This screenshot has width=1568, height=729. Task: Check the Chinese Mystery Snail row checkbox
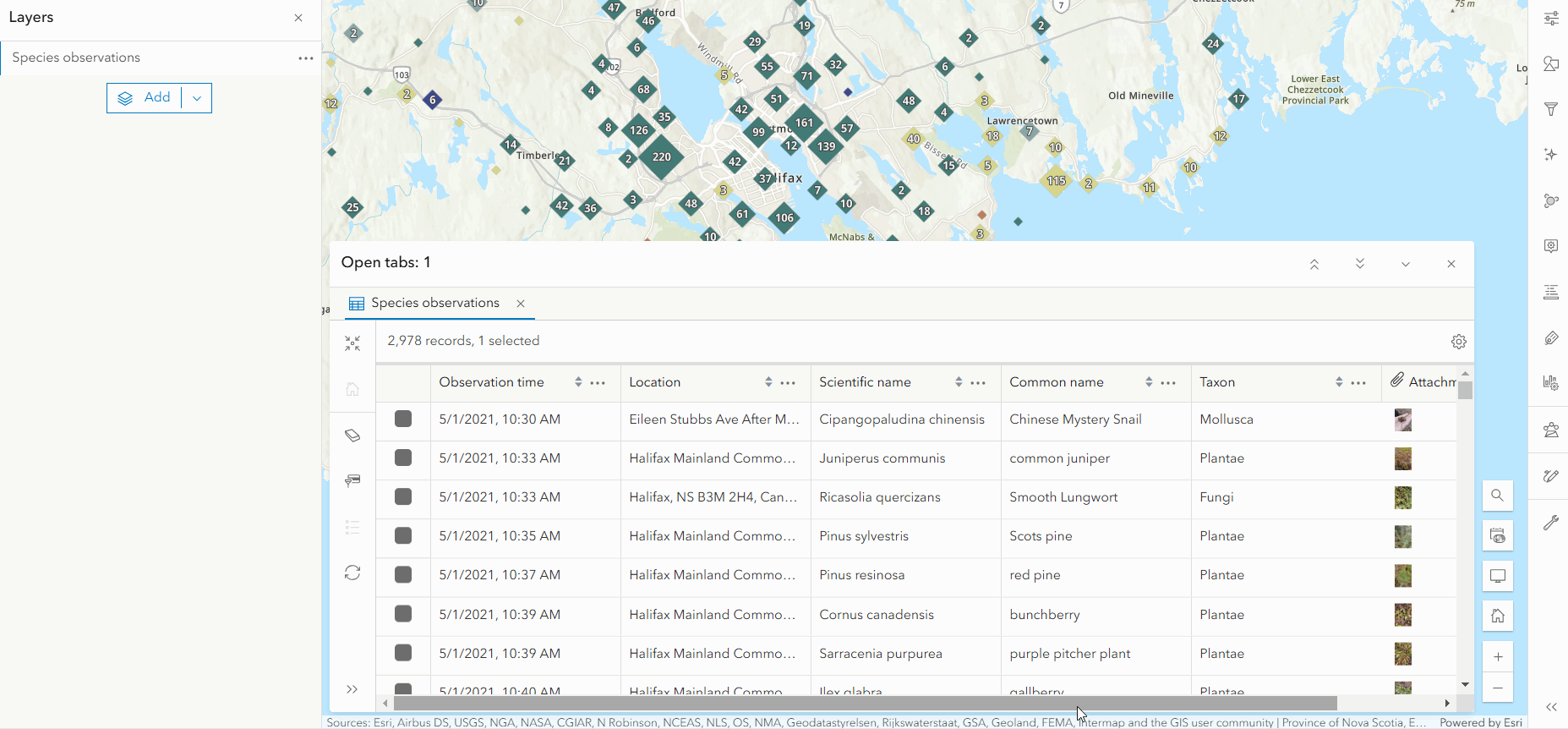click(403, 419)
